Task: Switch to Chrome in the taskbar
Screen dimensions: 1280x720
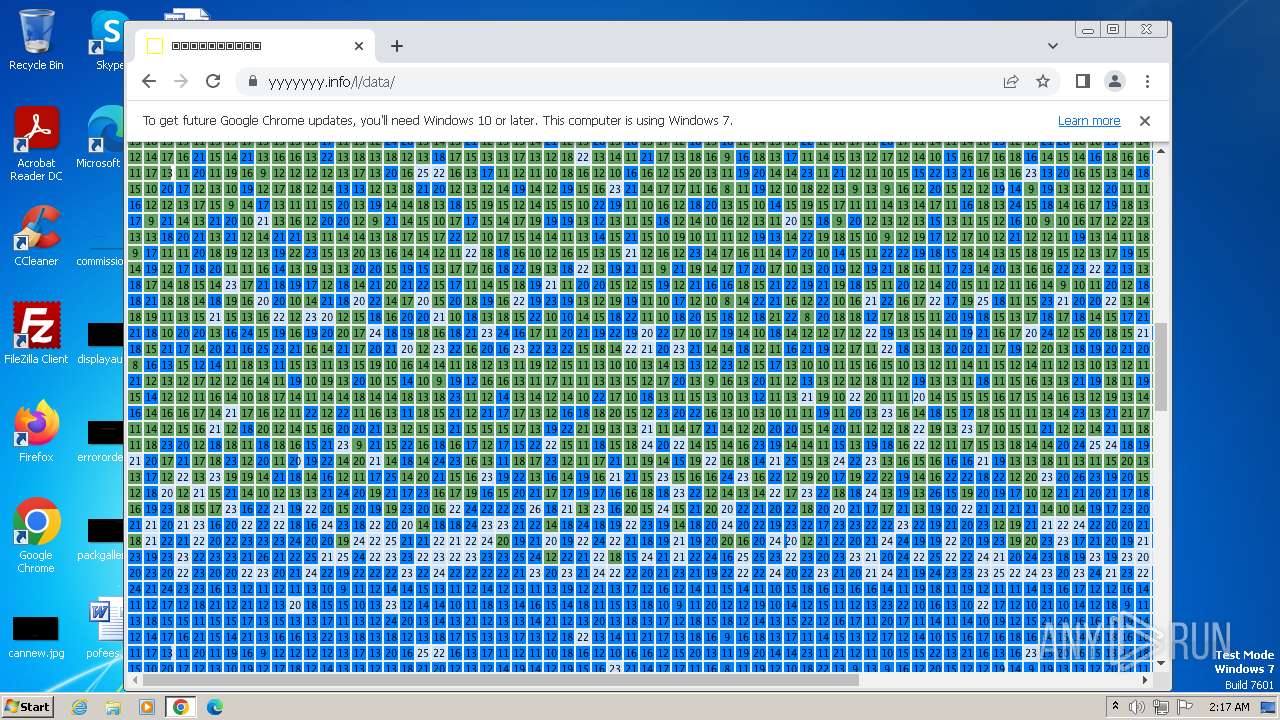Action: click(x=181, y=707)
